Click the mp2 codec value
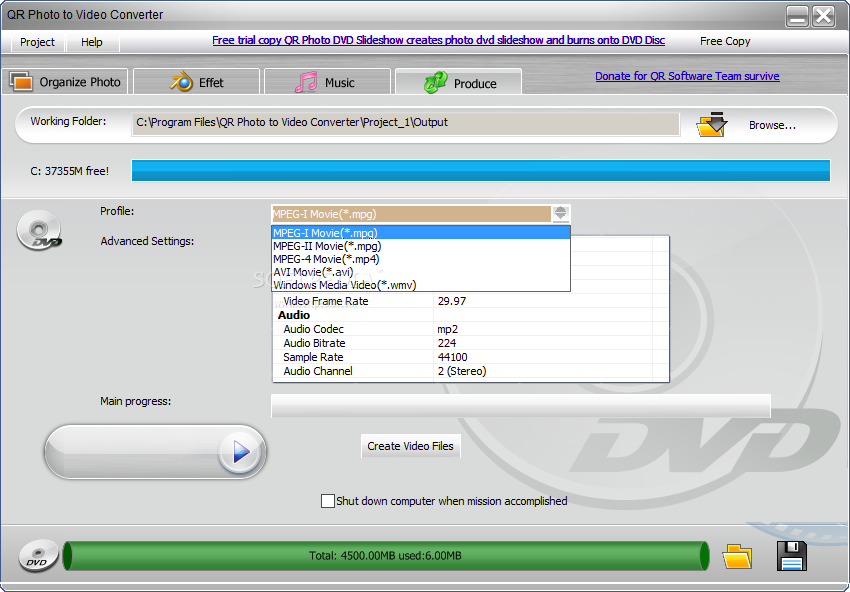 click(x=447, y=329)
